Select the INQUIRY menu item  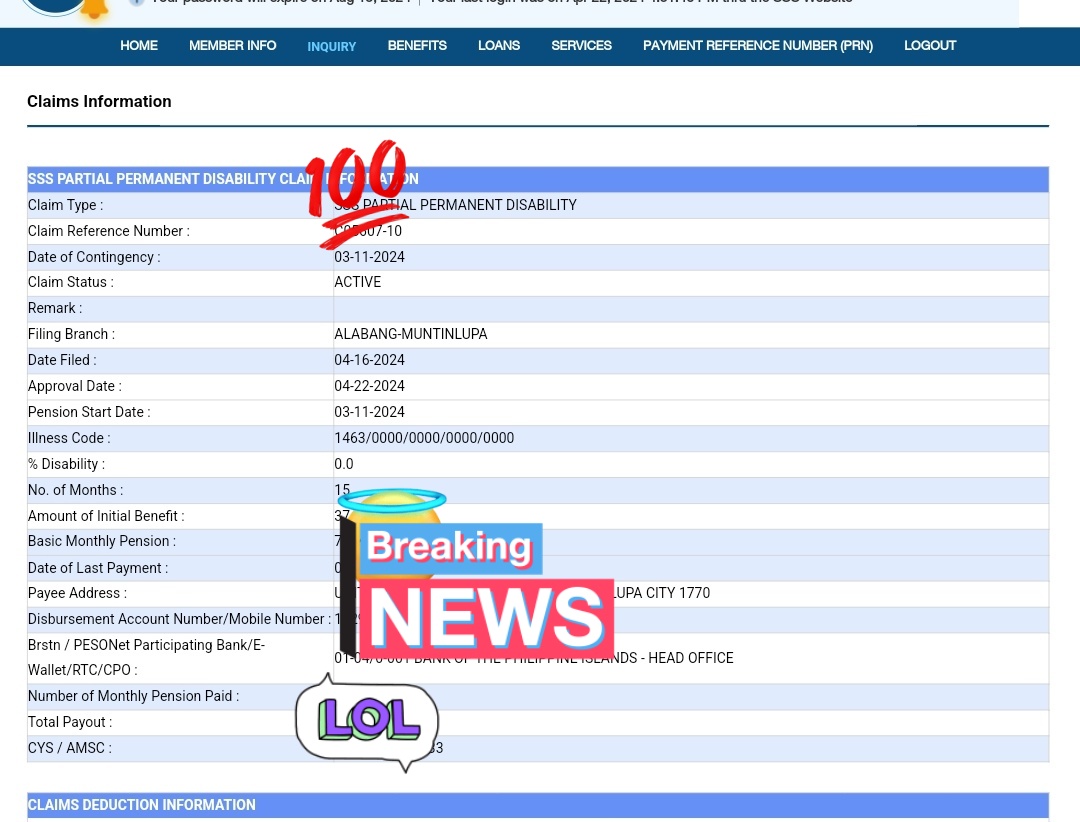point(331,46)
